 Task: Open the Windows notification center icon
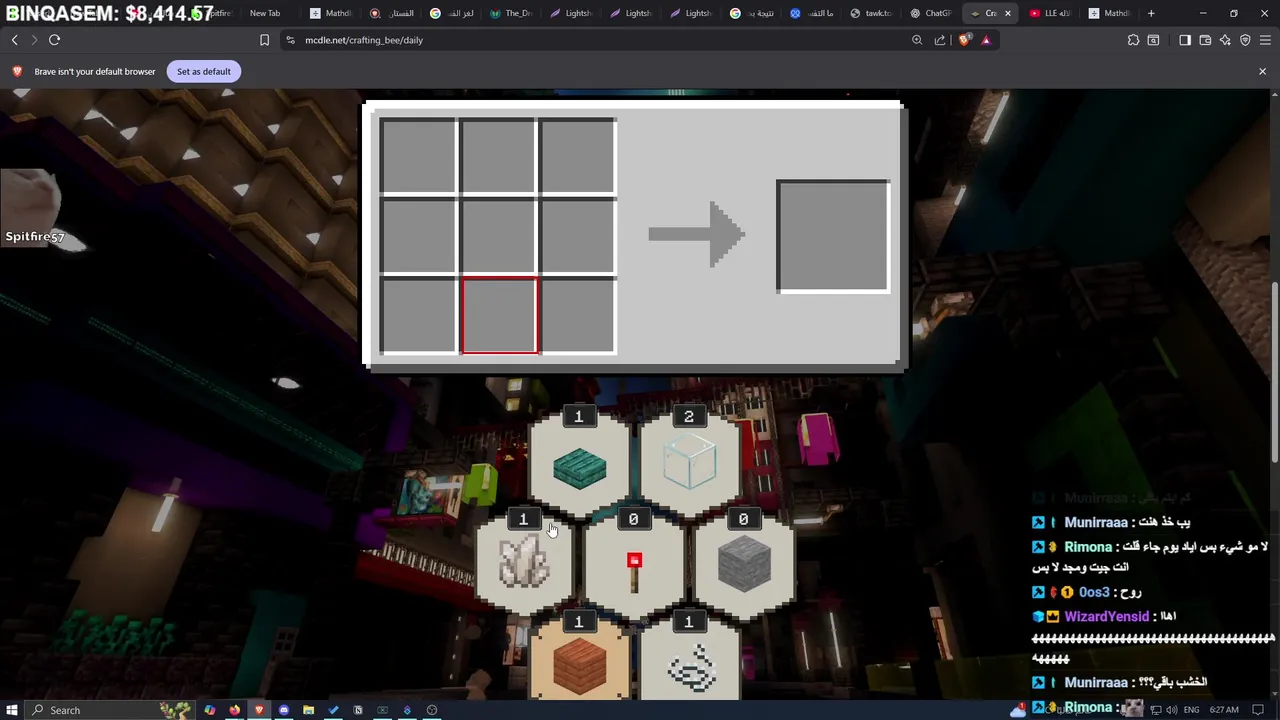tap(1258, 710)
